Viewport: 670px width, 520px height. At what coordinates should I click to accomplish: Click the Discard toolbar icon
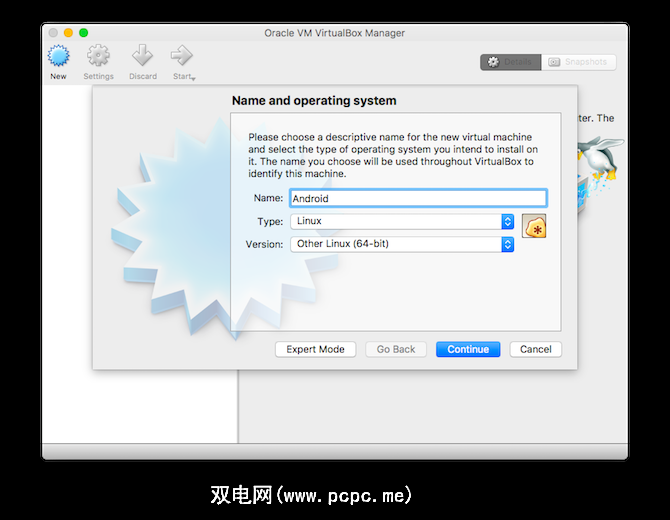(x=142, y=56)
